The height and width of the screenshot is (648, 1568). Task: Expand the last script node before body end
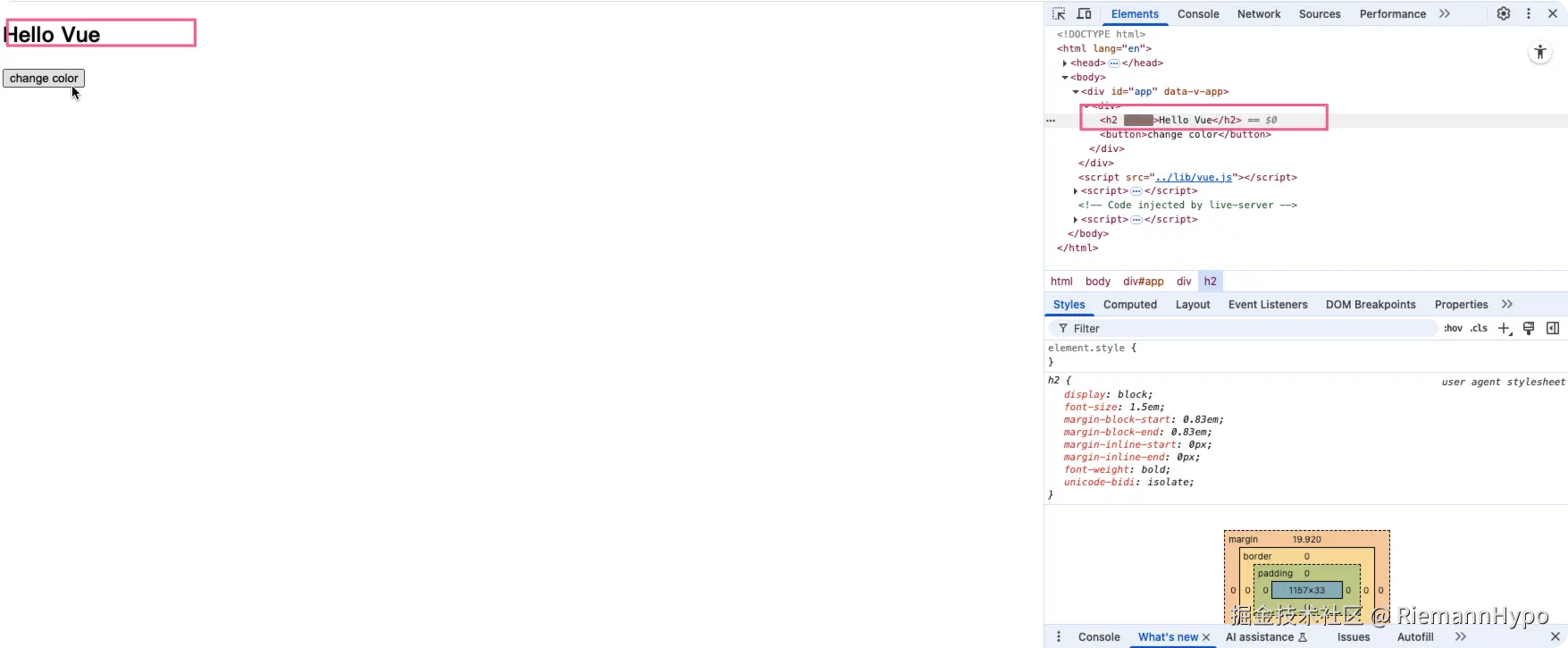[1076, 220]
